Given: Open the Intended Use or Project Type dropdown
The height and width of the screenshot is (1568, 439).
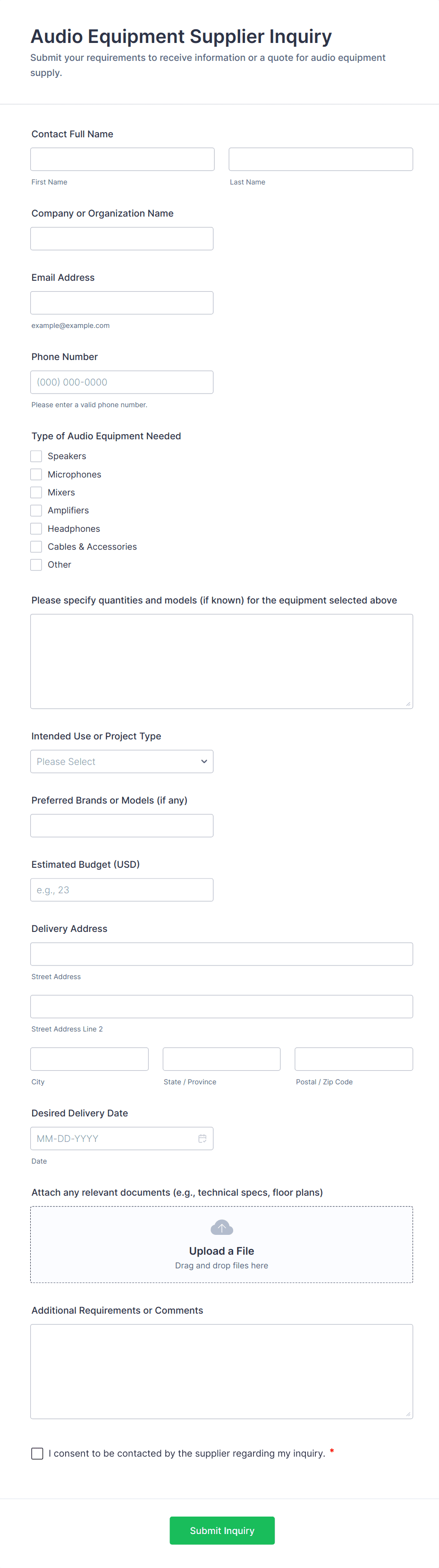Looking at the screenshot, I should click(122, 762).
